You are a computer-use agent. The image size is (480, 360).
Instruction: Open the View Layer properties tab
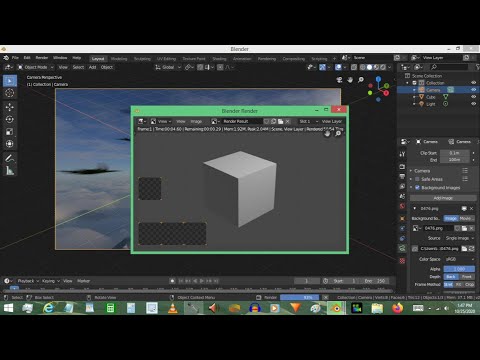(402, 186)
